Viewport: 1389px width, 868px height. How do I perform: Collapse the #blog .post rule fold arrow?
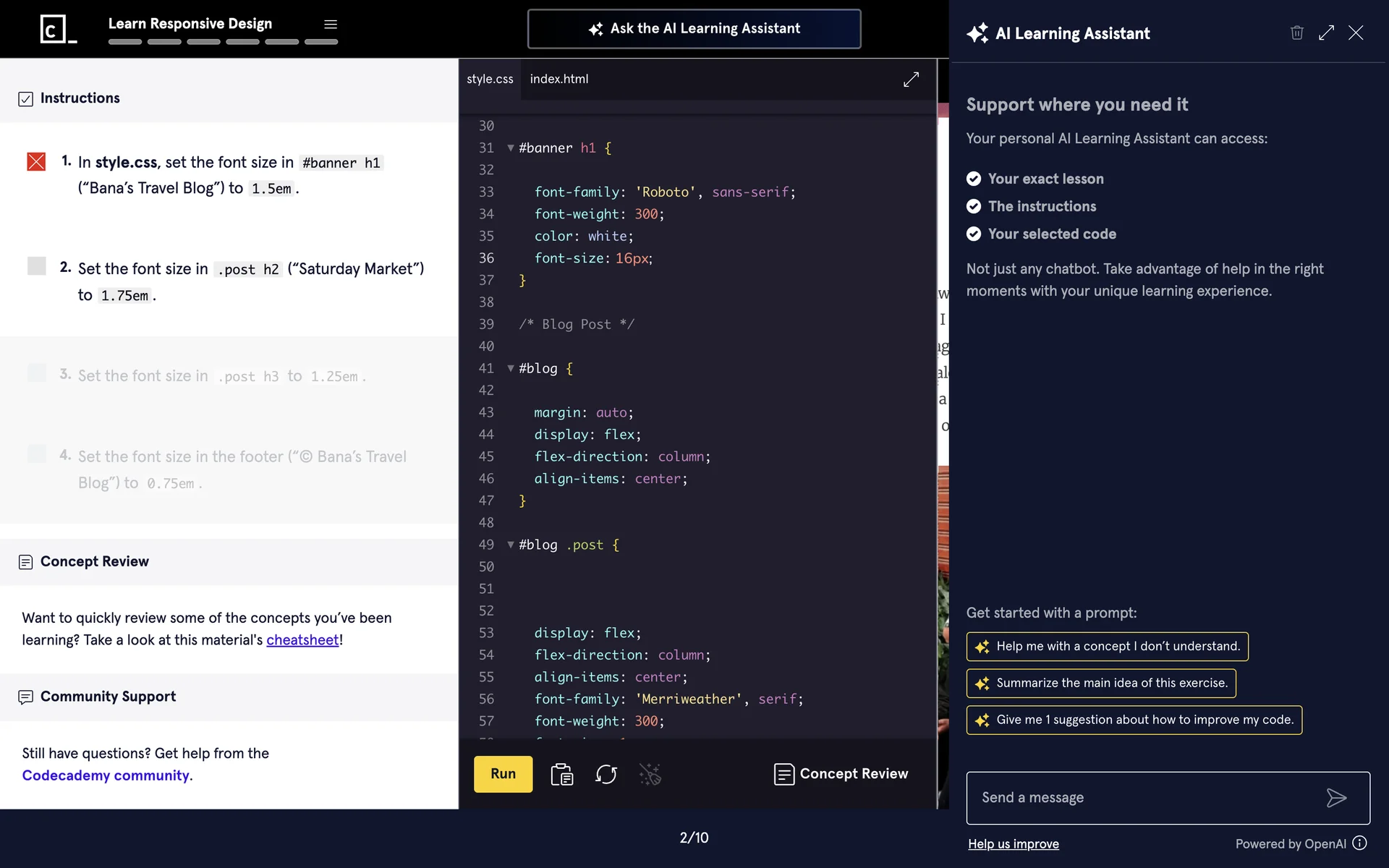511,545
